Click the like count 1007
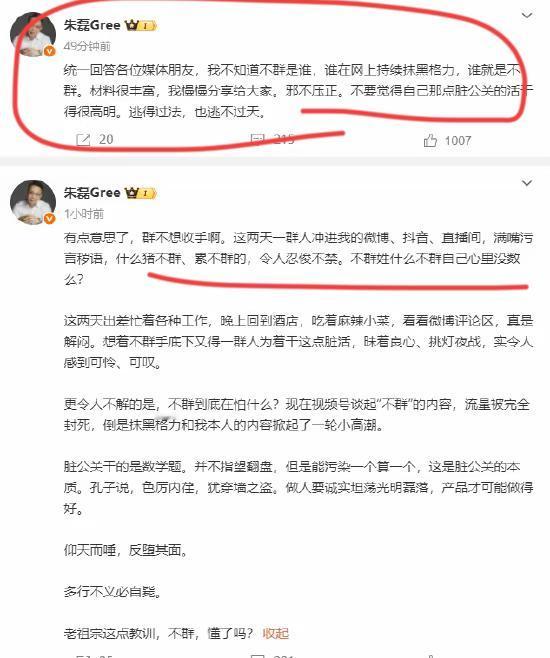The height and width of the screenshot is (658, 550). pos(458,141)
